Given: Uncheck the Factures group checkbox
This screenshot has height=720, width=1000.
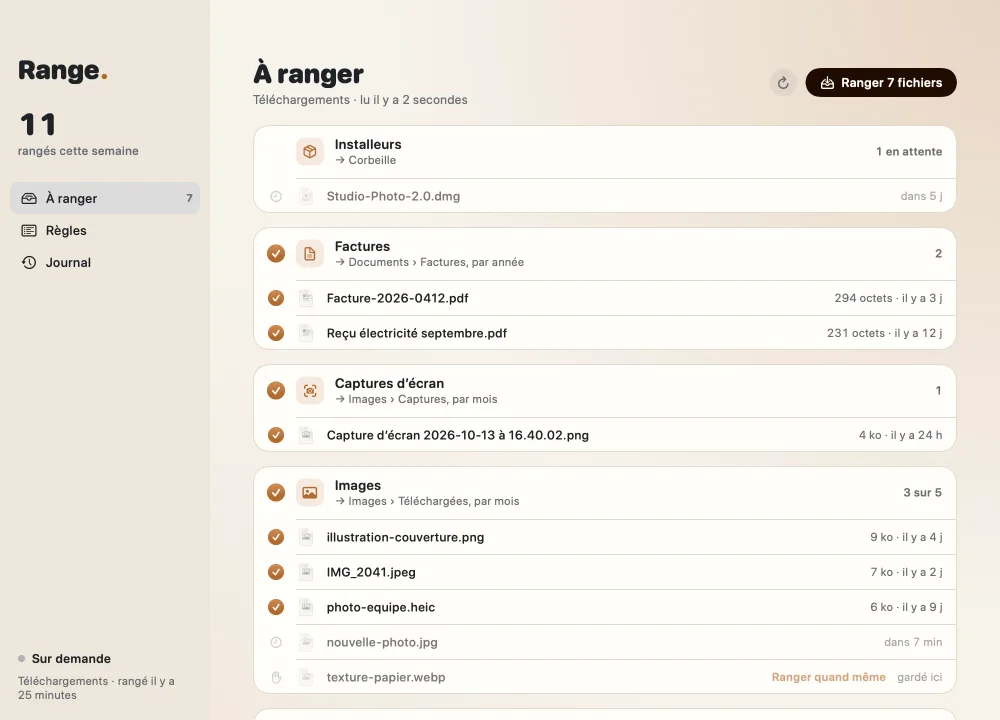Looking at the screenshot, I should [x=276, y=254].
